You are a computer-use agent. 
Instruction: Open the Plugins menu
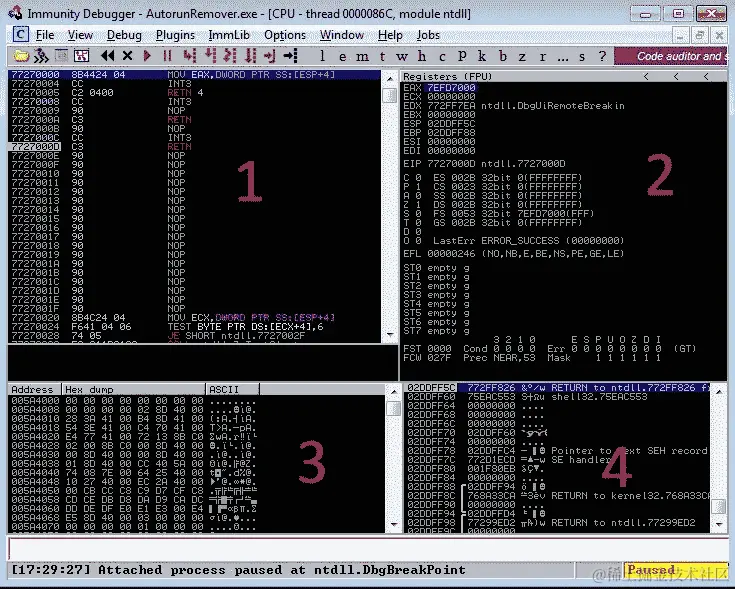coord(175,35)
